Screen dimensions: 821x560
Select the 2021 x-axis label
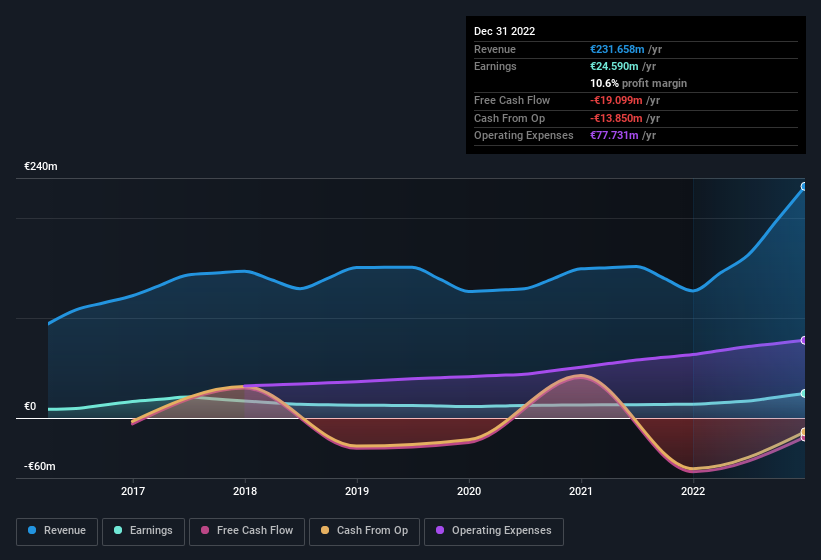click(x=581, y=491)
